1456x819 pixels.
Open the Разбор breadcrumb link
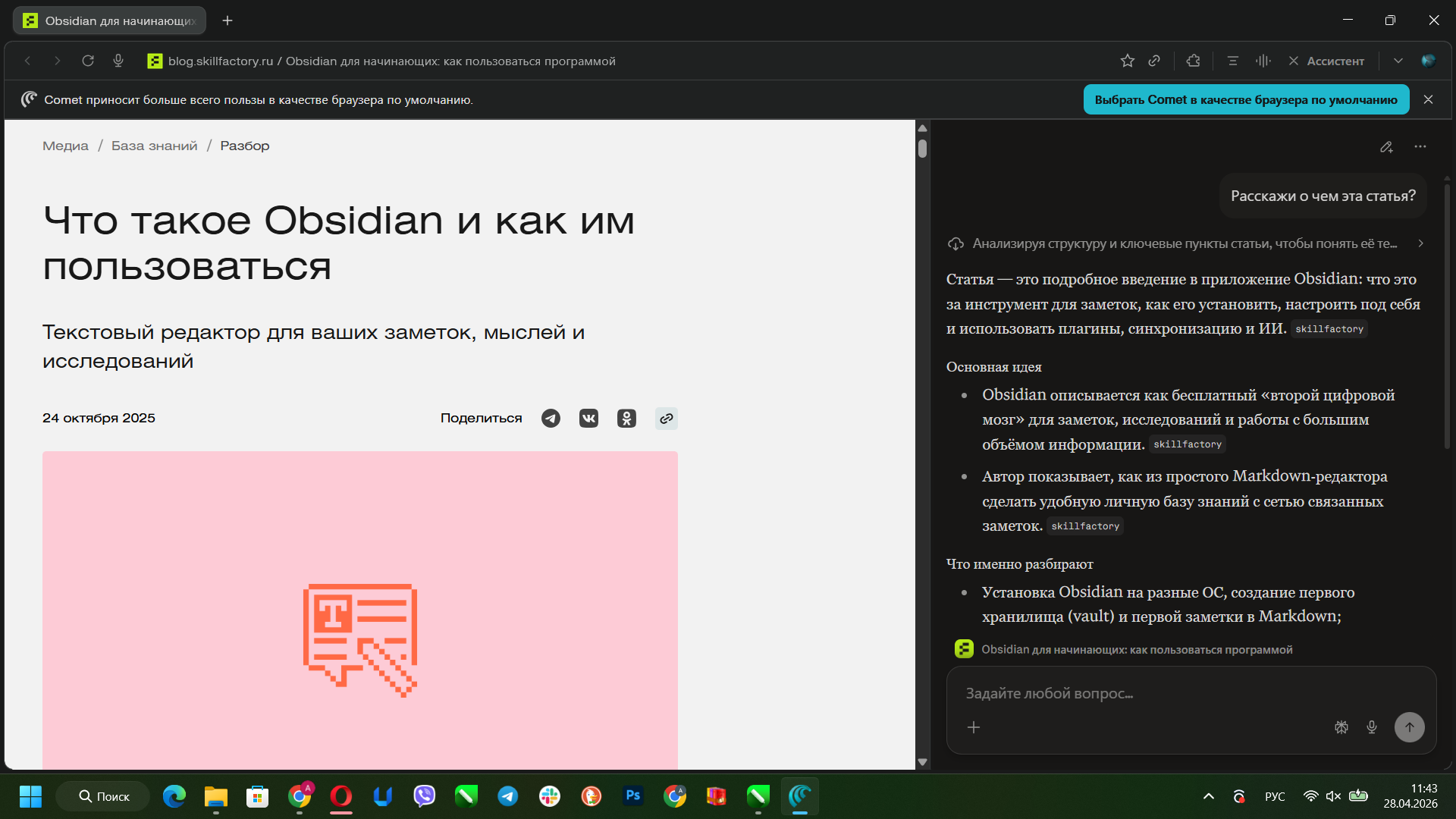245,146
